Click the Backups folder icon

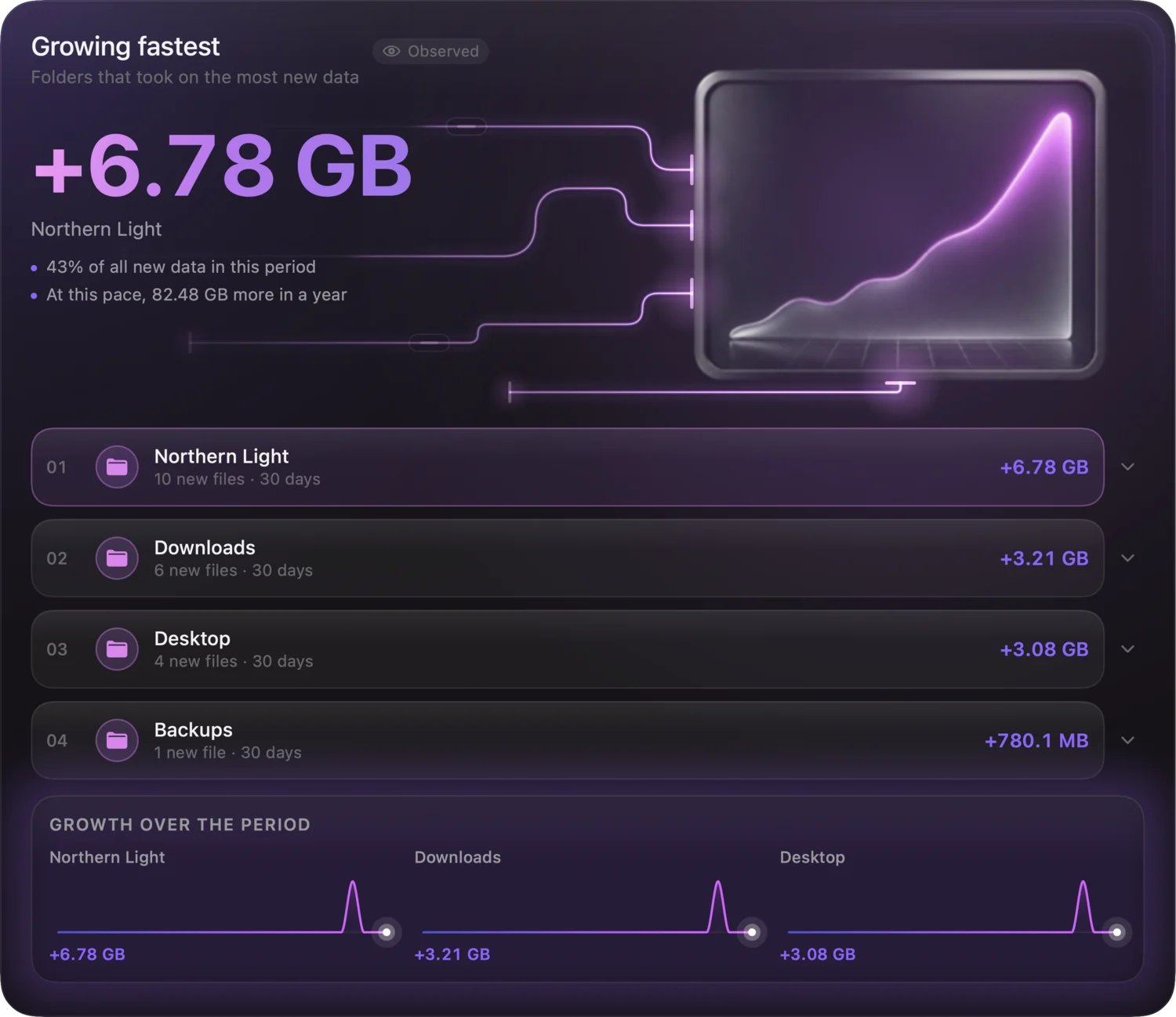tap(117, 740)
